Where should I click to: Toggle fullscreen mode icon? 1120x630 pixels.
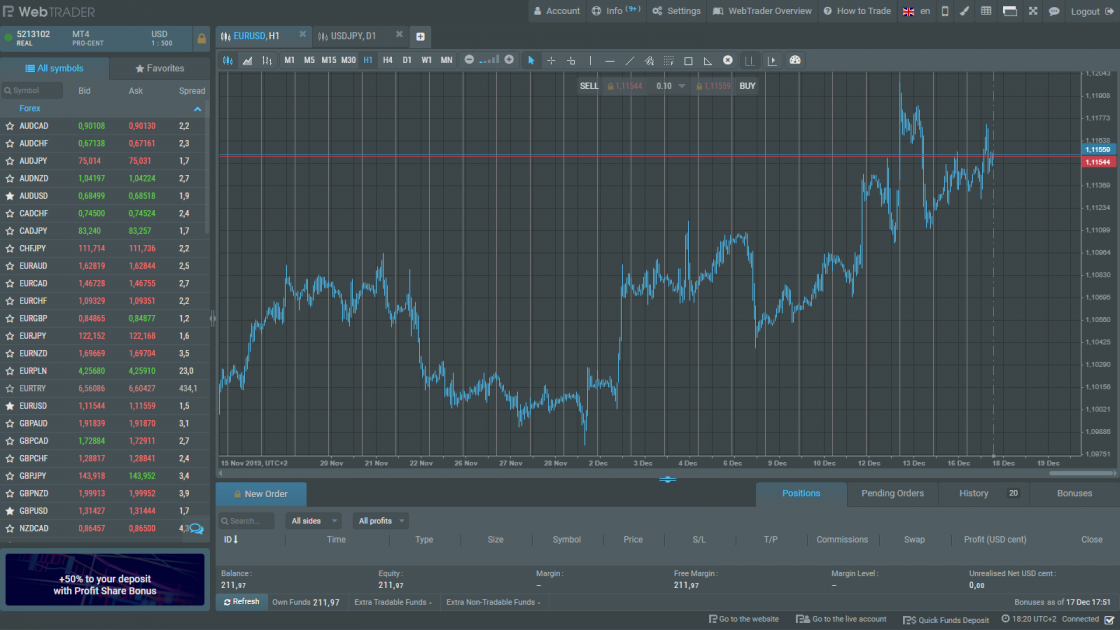coord(1033,11)
